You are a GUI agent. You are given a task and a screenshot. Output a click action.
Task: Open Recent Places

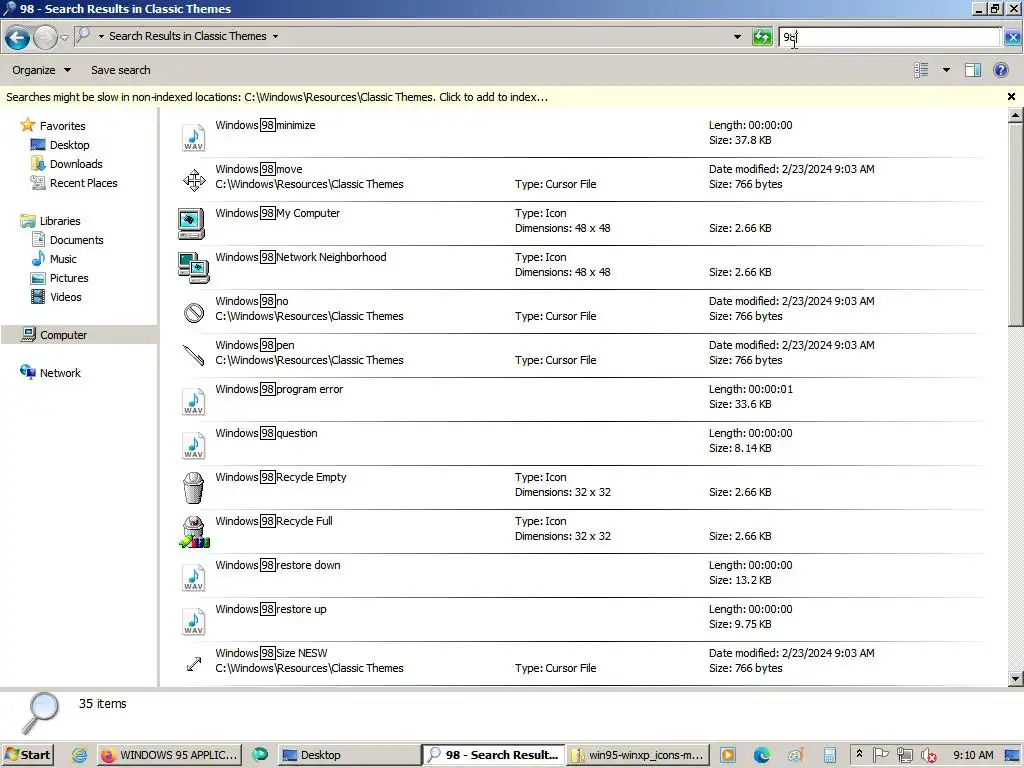coord(84,183)
